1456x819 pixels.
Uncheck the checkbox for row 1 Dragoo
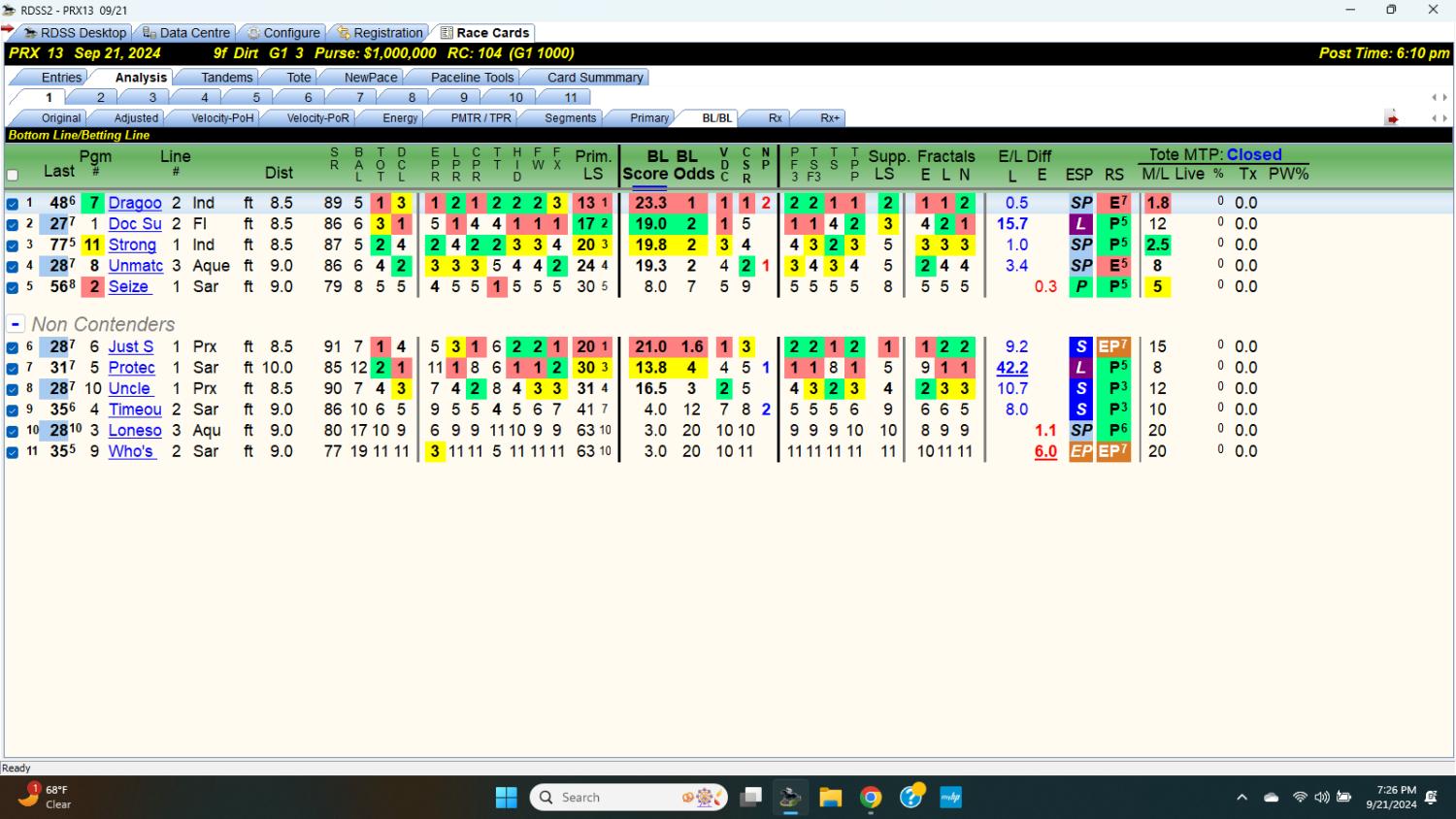click(x=13, y=204)
